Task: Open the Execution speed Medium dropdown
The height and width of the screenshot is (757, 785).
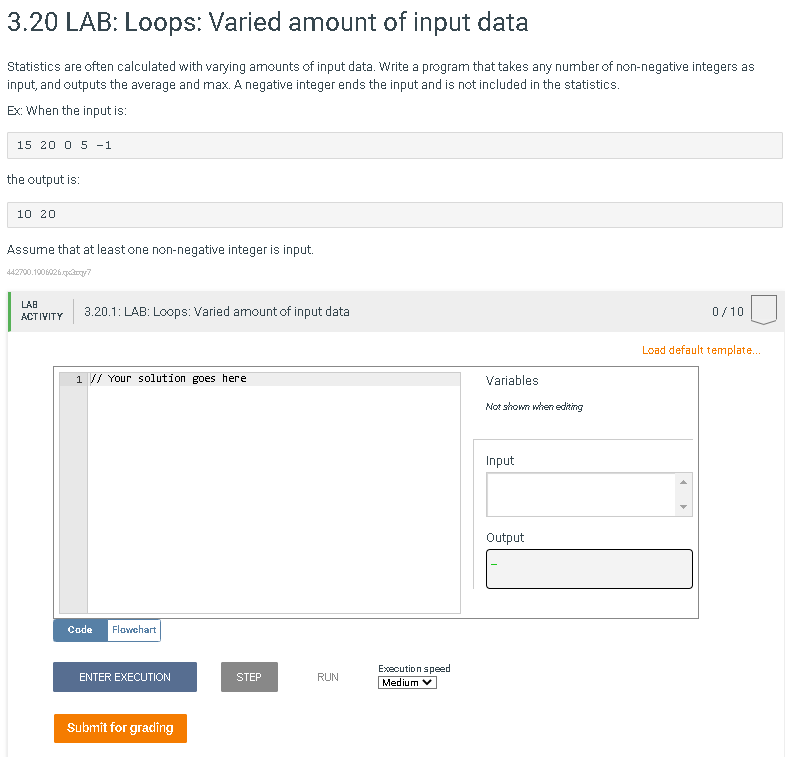Action: [407, 682]
